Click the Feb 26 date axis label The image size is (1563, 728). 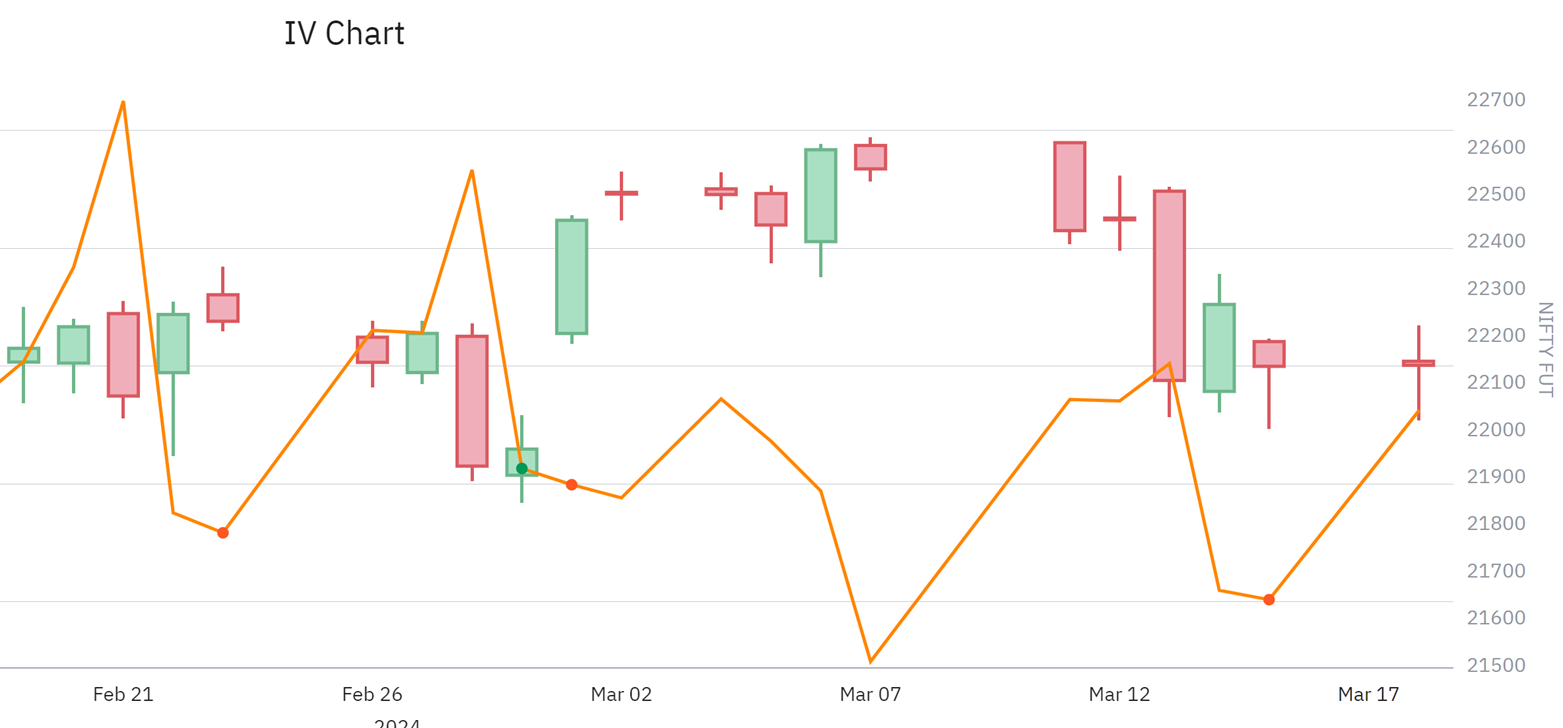[x=372, y=694]
